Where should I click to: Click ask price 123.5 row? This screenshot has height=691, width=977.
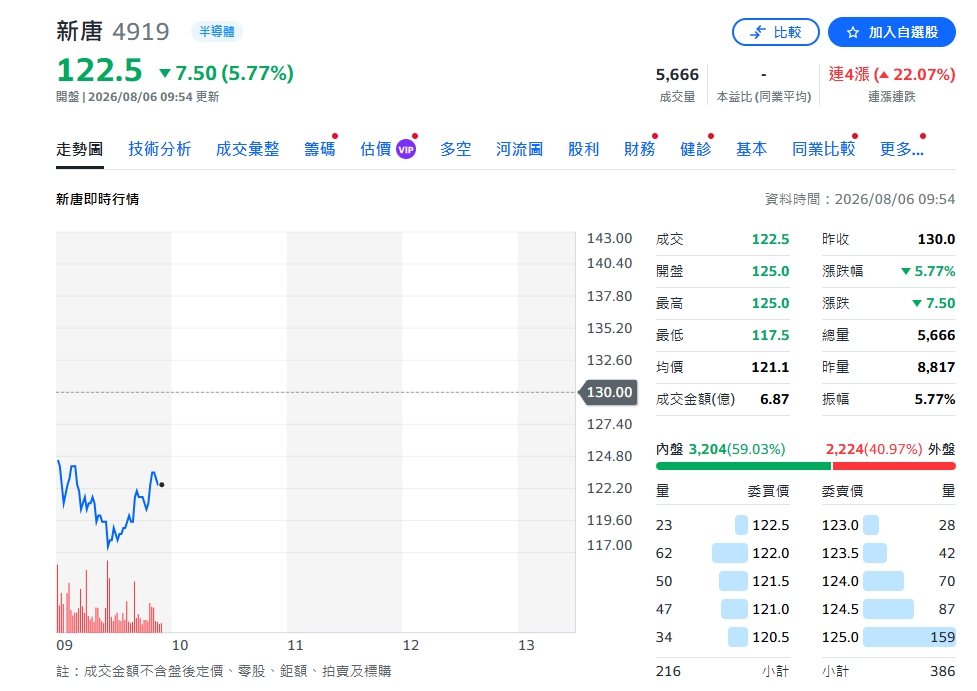click(x=889, y=553)
